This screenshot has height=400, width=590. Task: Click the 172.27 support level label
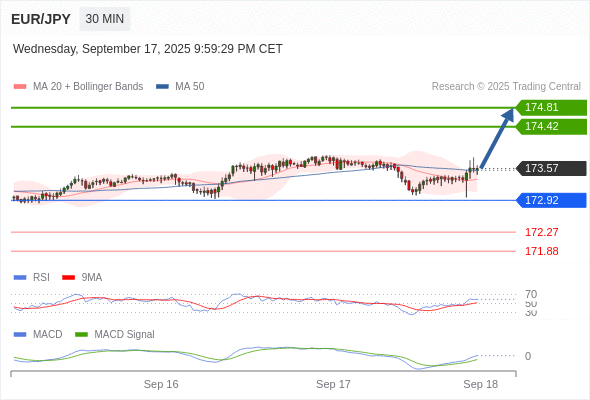click(x=541, y=232)
